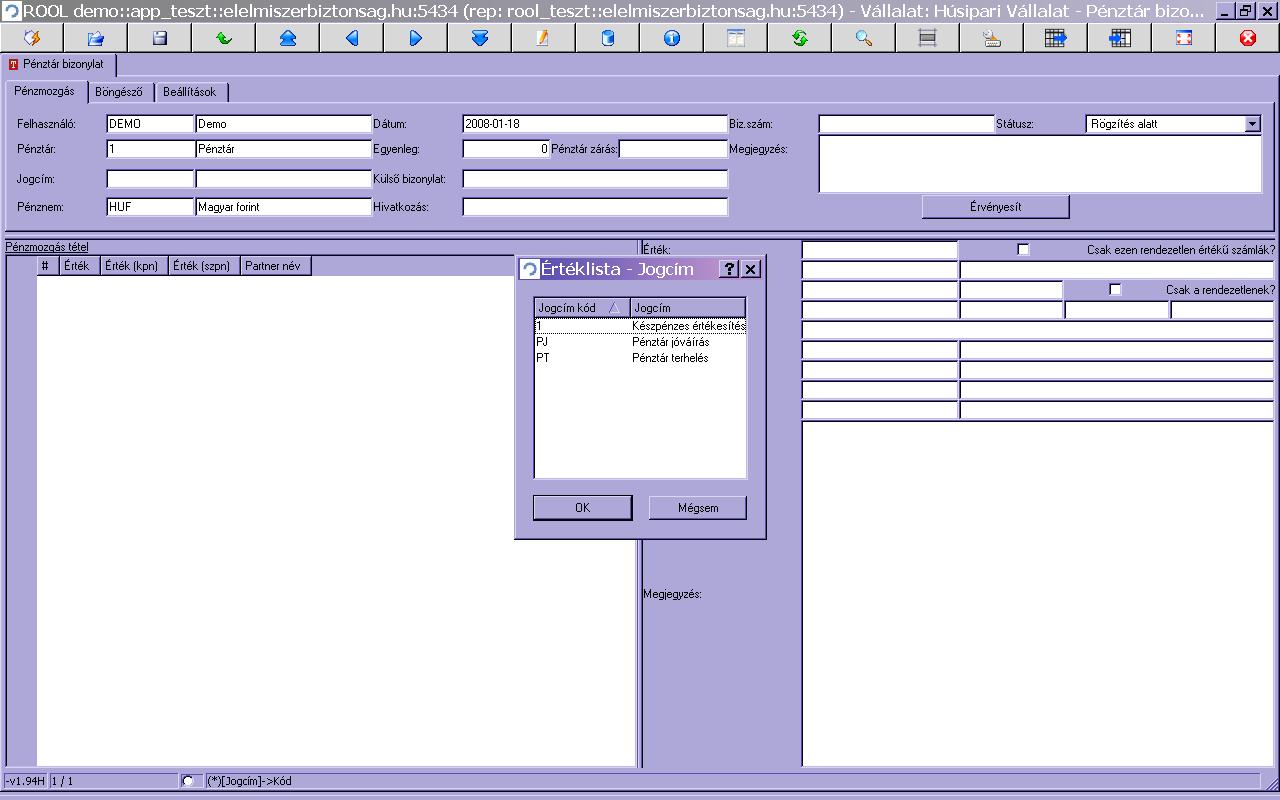Click the magnifying glass search icon

pyautogui.click(x=863, y=38)
